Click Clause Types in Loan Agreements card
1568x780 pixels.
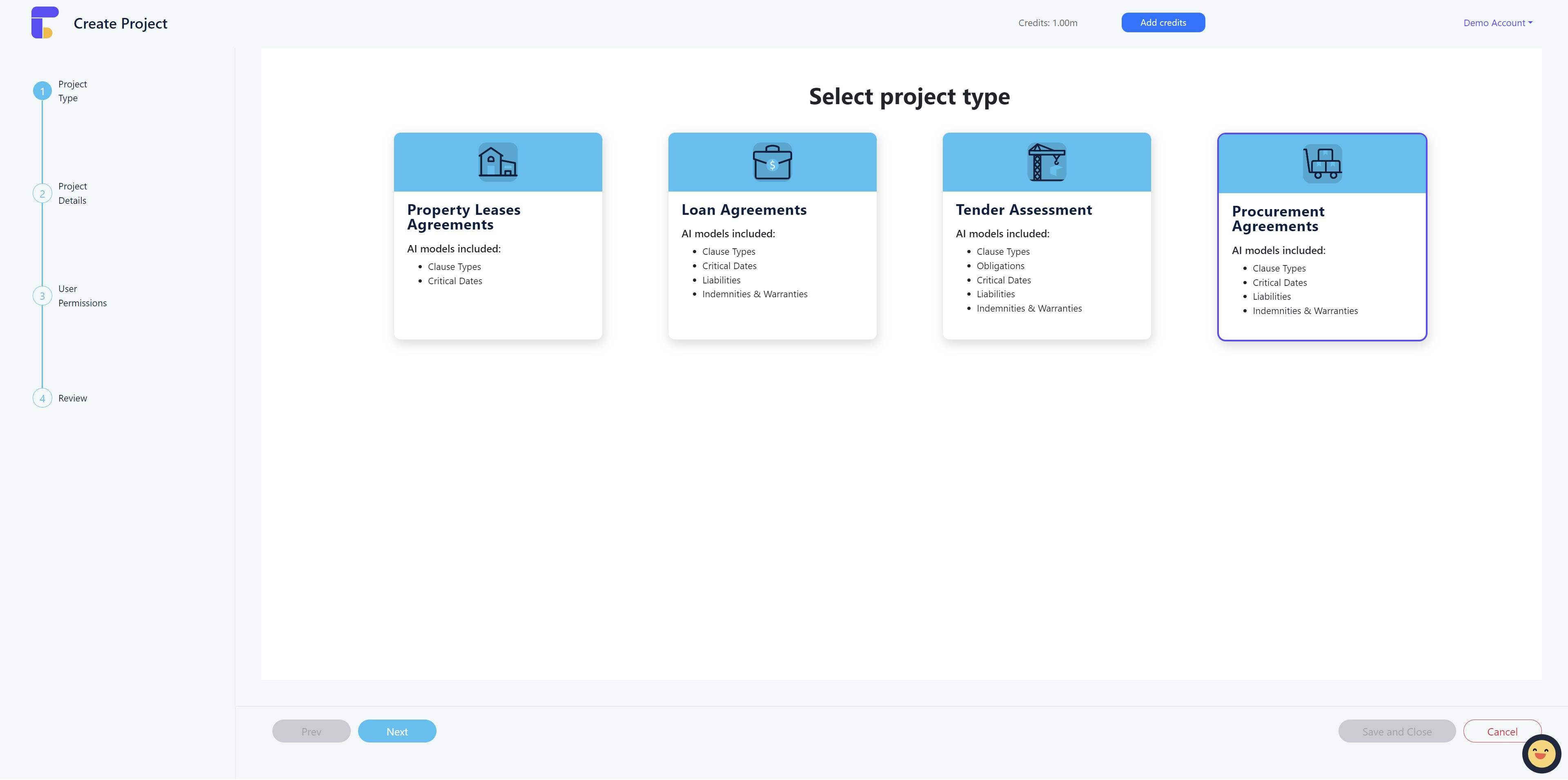[728, 252]
